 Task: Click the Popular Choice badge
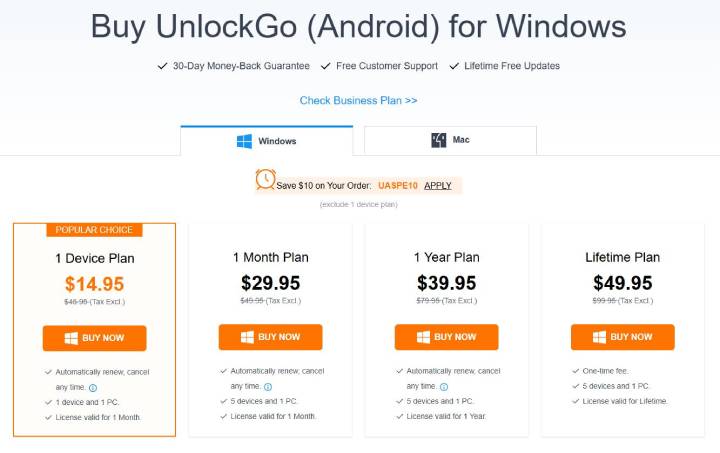(x=94, y=230)
